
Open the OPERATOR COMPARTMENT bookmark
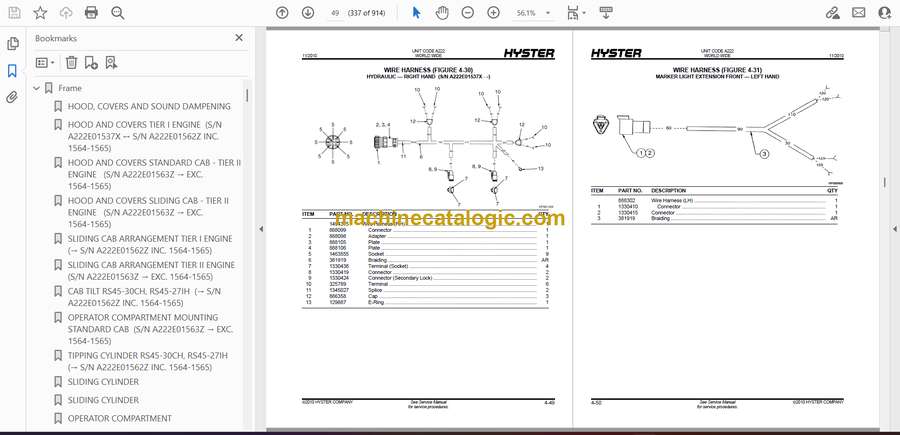click(x=120, y=418)
